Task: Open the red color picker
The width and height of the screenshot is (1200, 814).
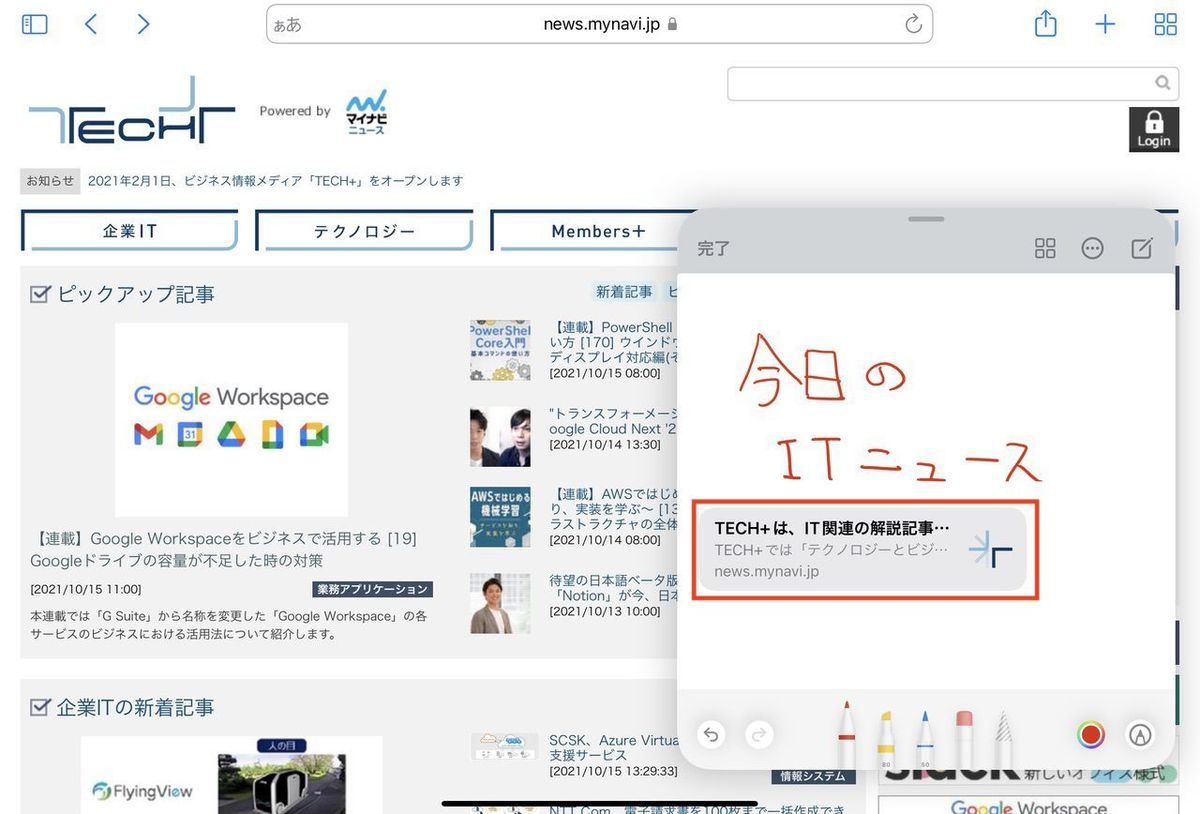Action: pyautogui.click(x=1091, y=735)
